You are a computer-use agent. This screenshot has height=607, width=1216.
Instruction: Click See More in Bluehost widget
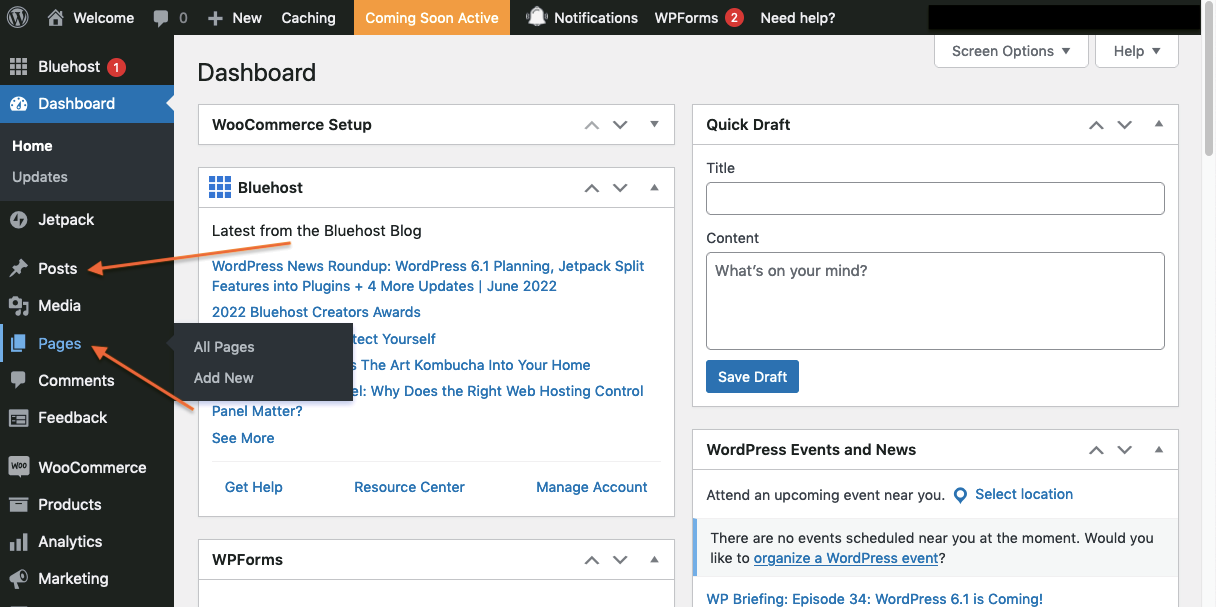pos(243,438)
